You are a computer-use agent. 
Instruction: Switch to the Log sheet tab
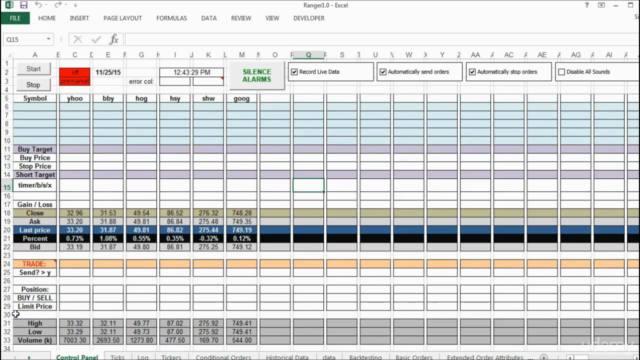point(143,357)
